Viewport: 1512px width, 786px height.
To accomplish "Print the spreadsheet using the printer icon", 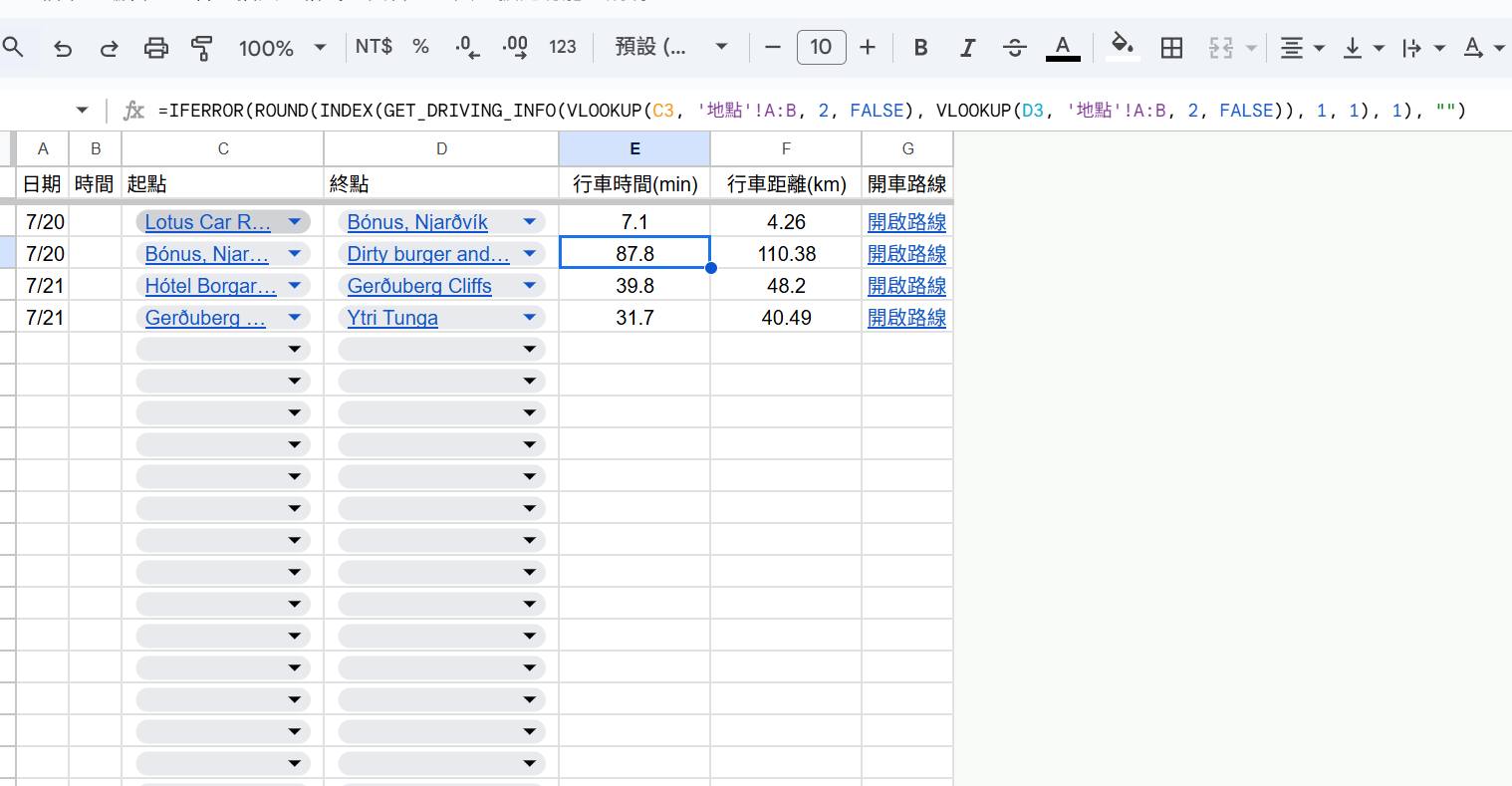I will click(156, 48).
